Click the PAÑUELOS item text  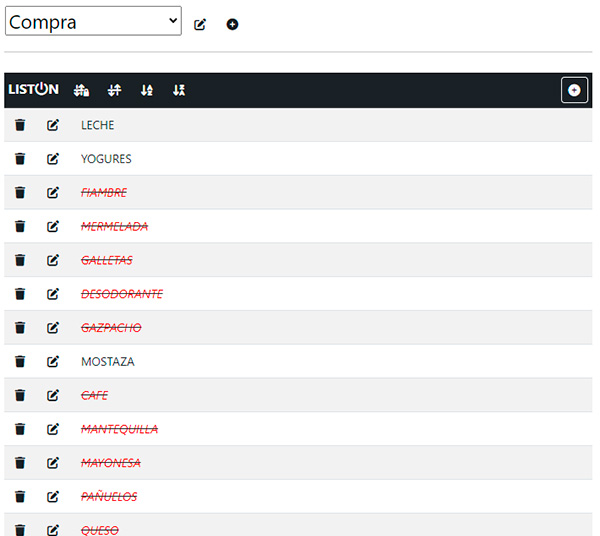click(x=109, y=496)
